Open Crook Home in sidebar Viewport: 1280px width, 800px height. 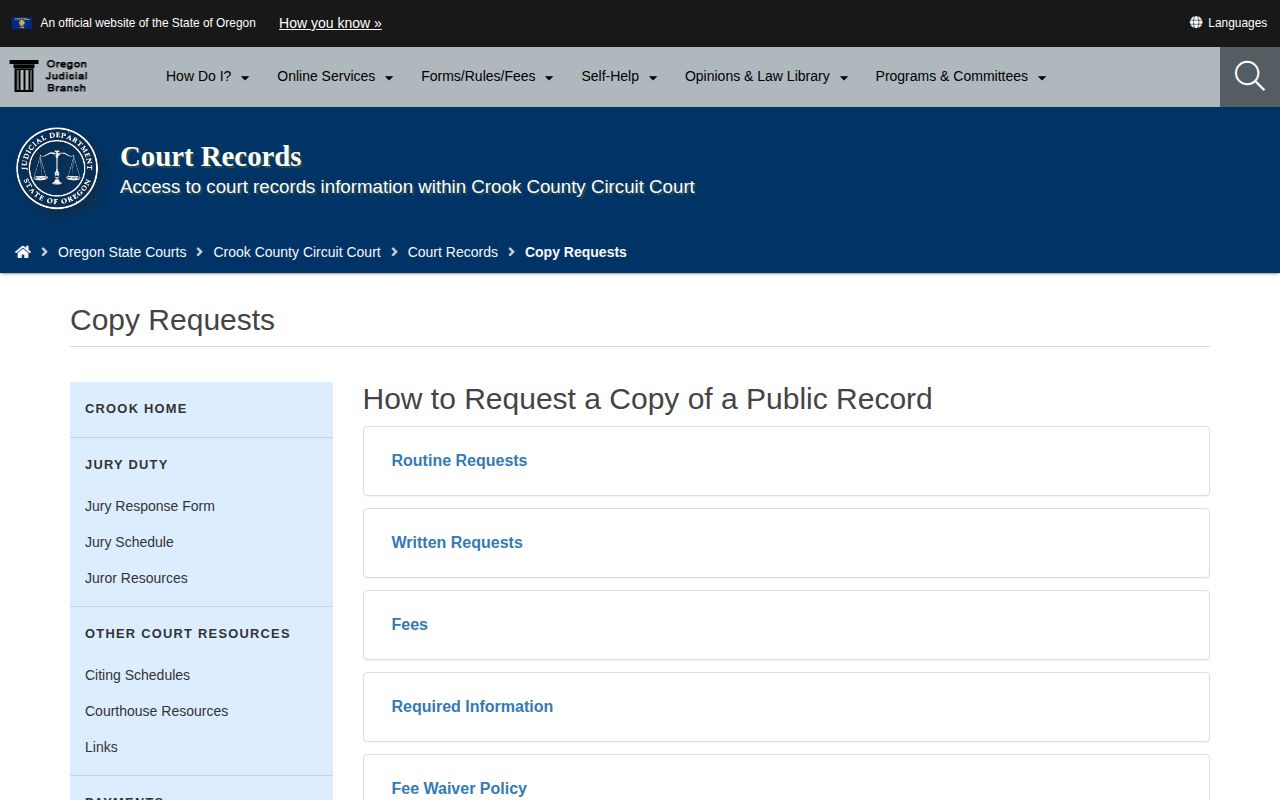click(136, 409)
